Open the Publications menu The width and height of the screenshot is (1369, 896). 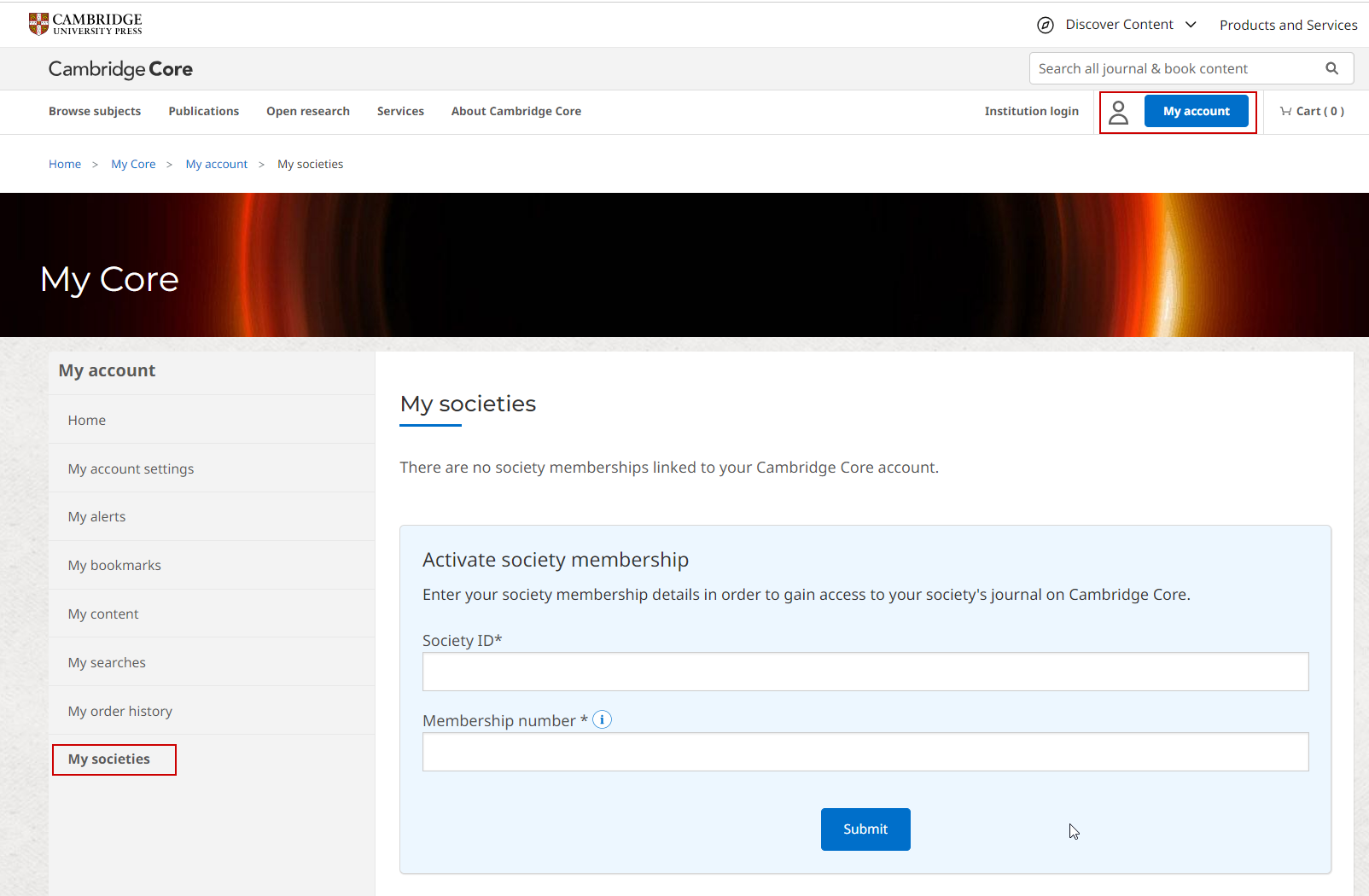pos(204,111)
